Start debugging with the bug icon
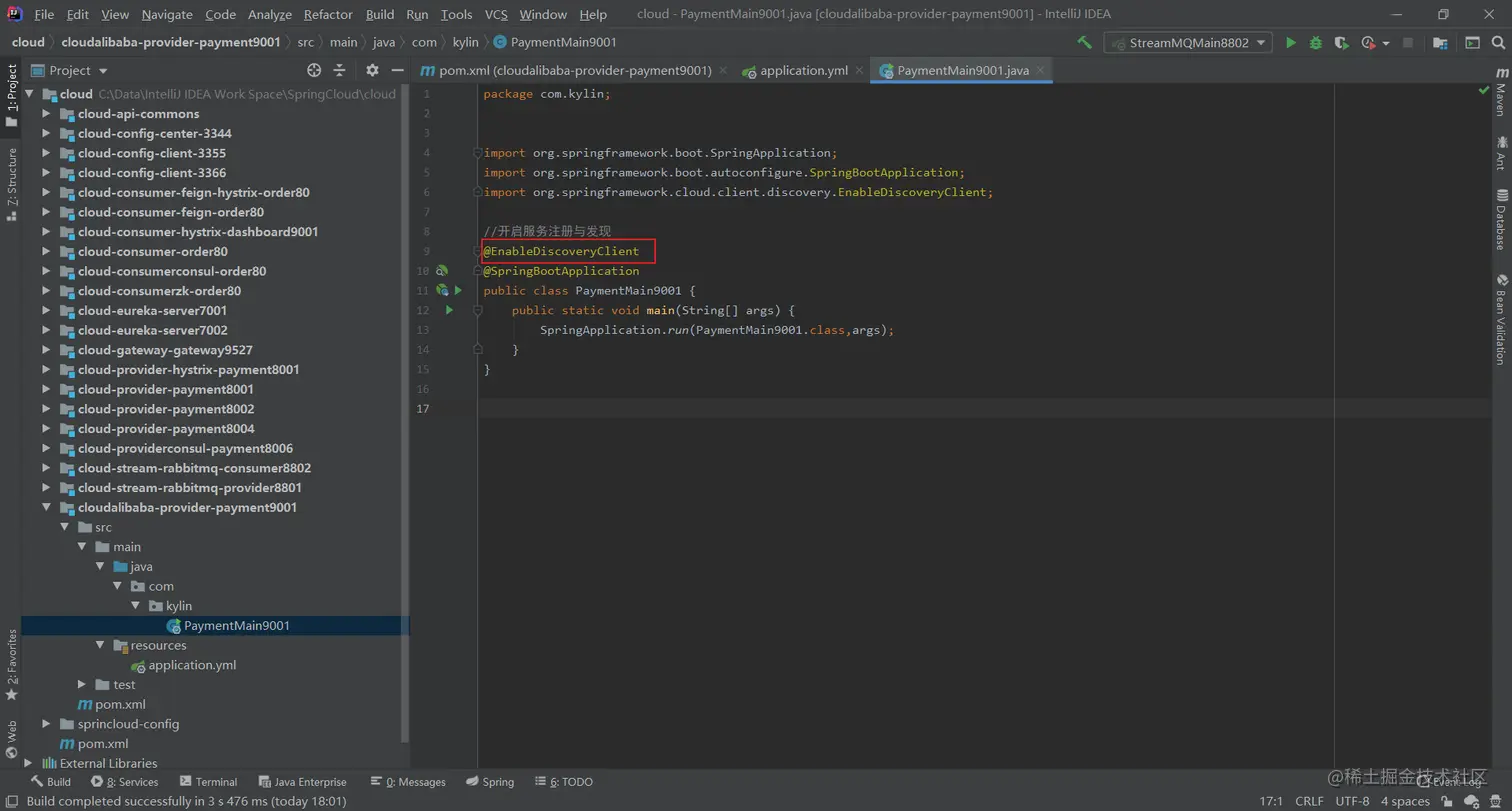Image resolution: width=1512 pixels, height=811 pixels. point(1316,43)
